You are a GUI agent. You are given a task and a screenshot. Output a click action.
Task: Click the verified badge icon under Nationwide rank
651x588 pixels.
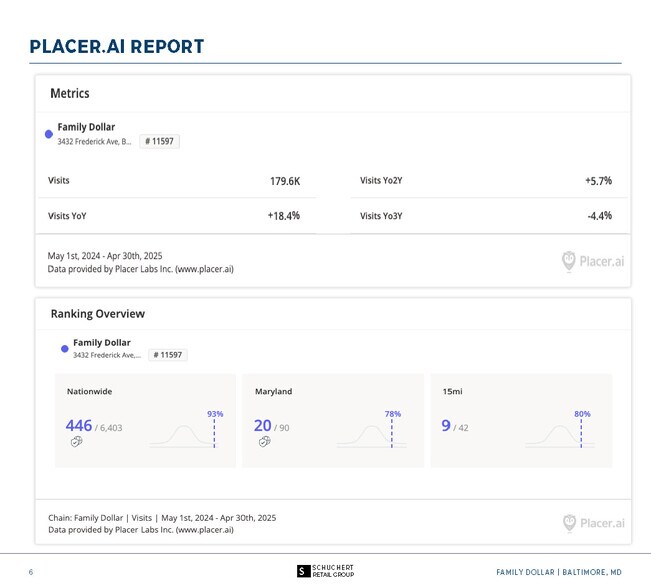coord(76,442)
